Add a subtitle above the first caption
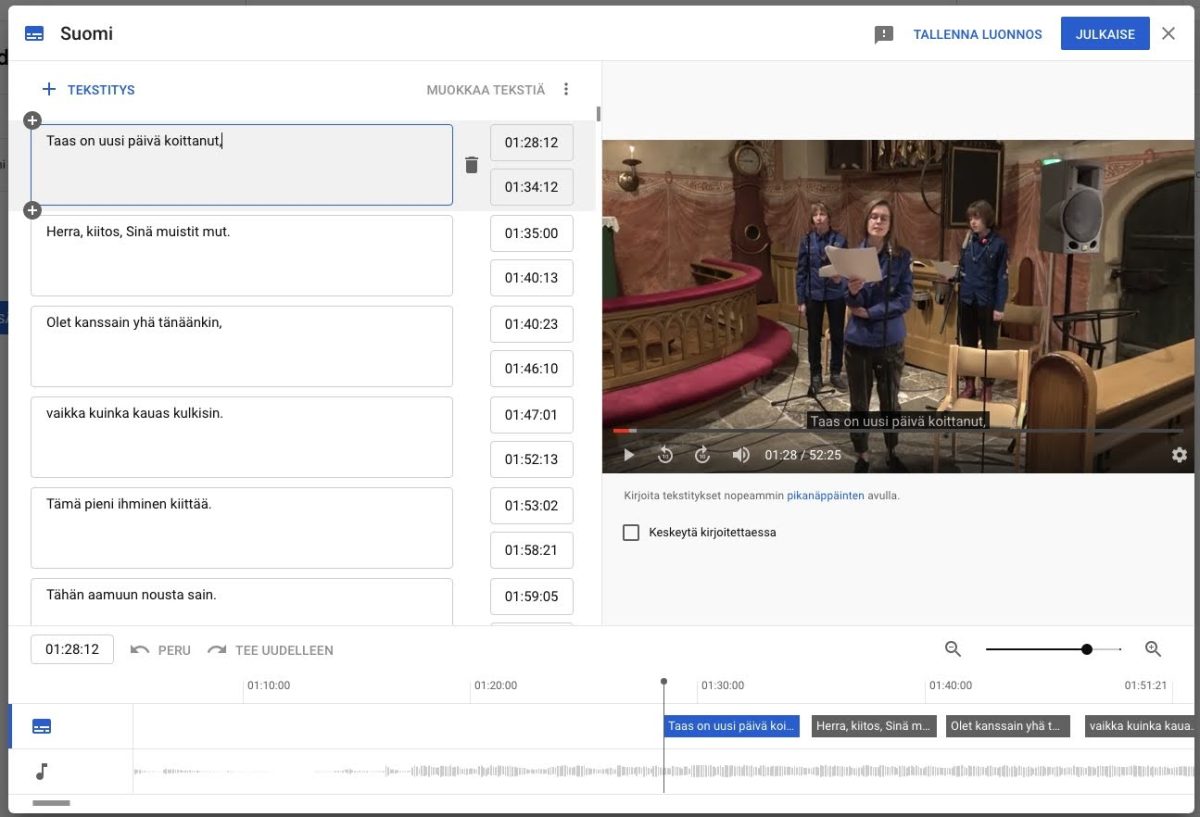 [x=32, y=120]
